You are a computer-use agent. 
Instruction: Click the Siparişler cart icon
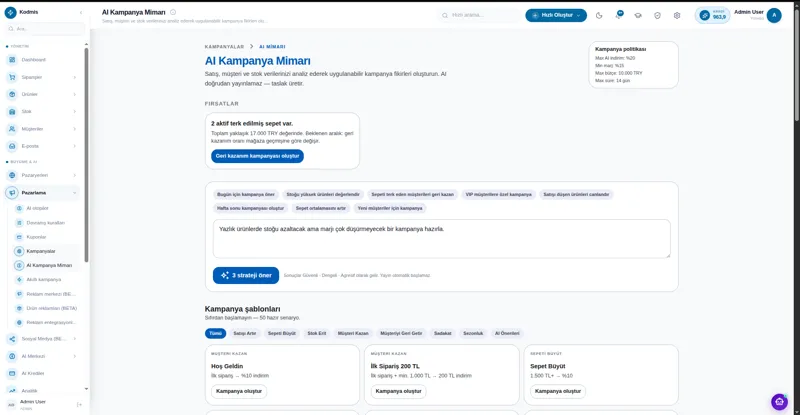(x=12, y=77)
